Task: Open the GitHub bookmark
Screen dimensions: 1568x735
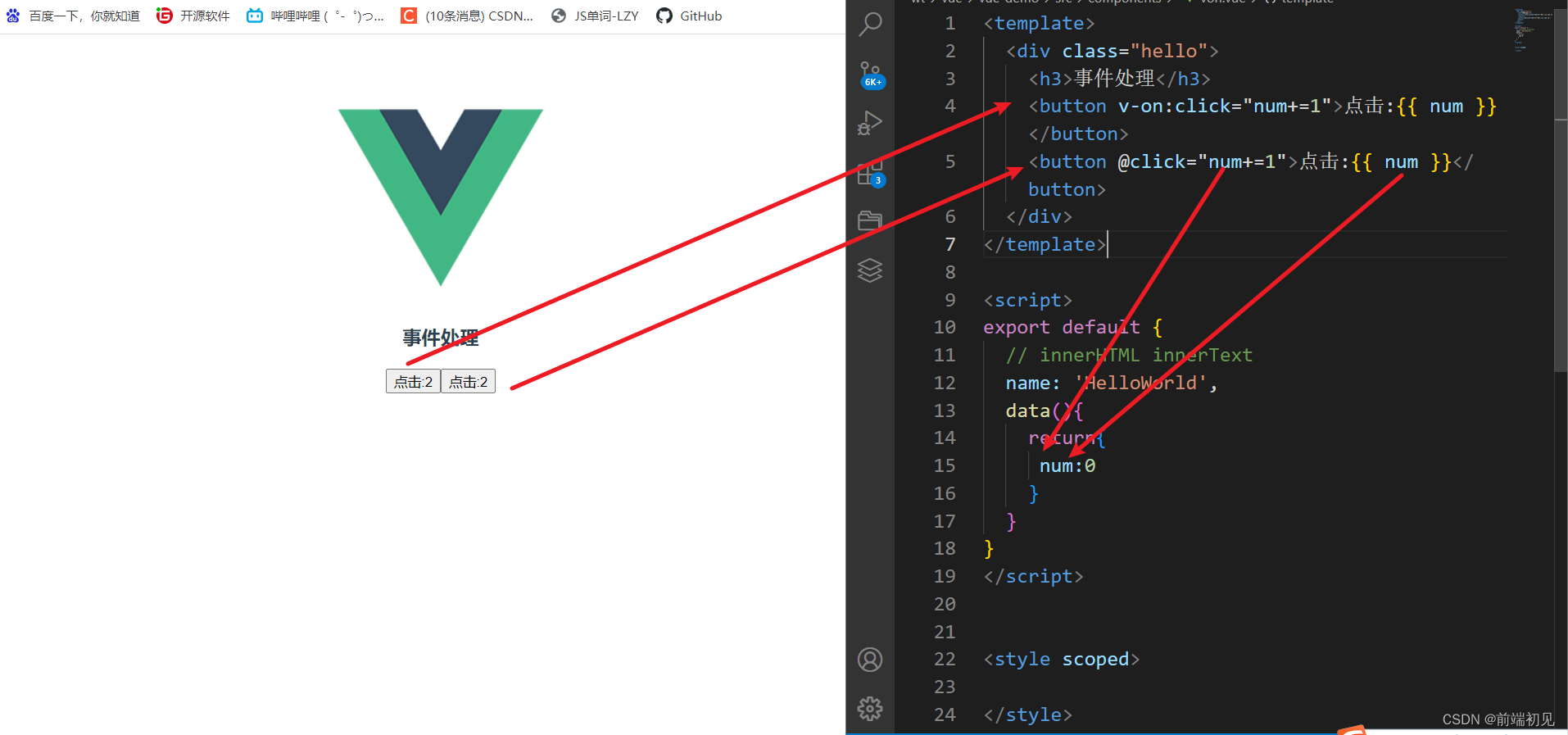Action: coord(689,16)
